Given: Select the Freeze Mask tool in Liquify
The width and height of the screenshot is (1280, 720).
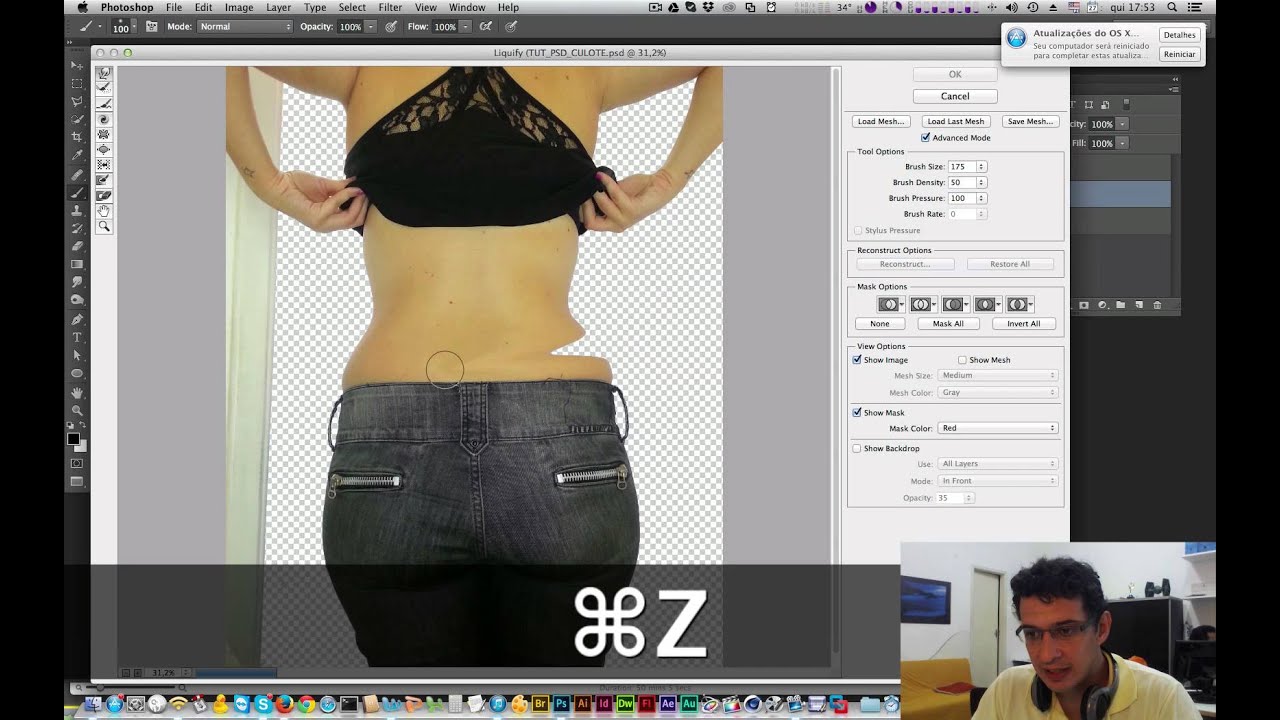Looking at the screenshot, I should click(x=104, y=181).
